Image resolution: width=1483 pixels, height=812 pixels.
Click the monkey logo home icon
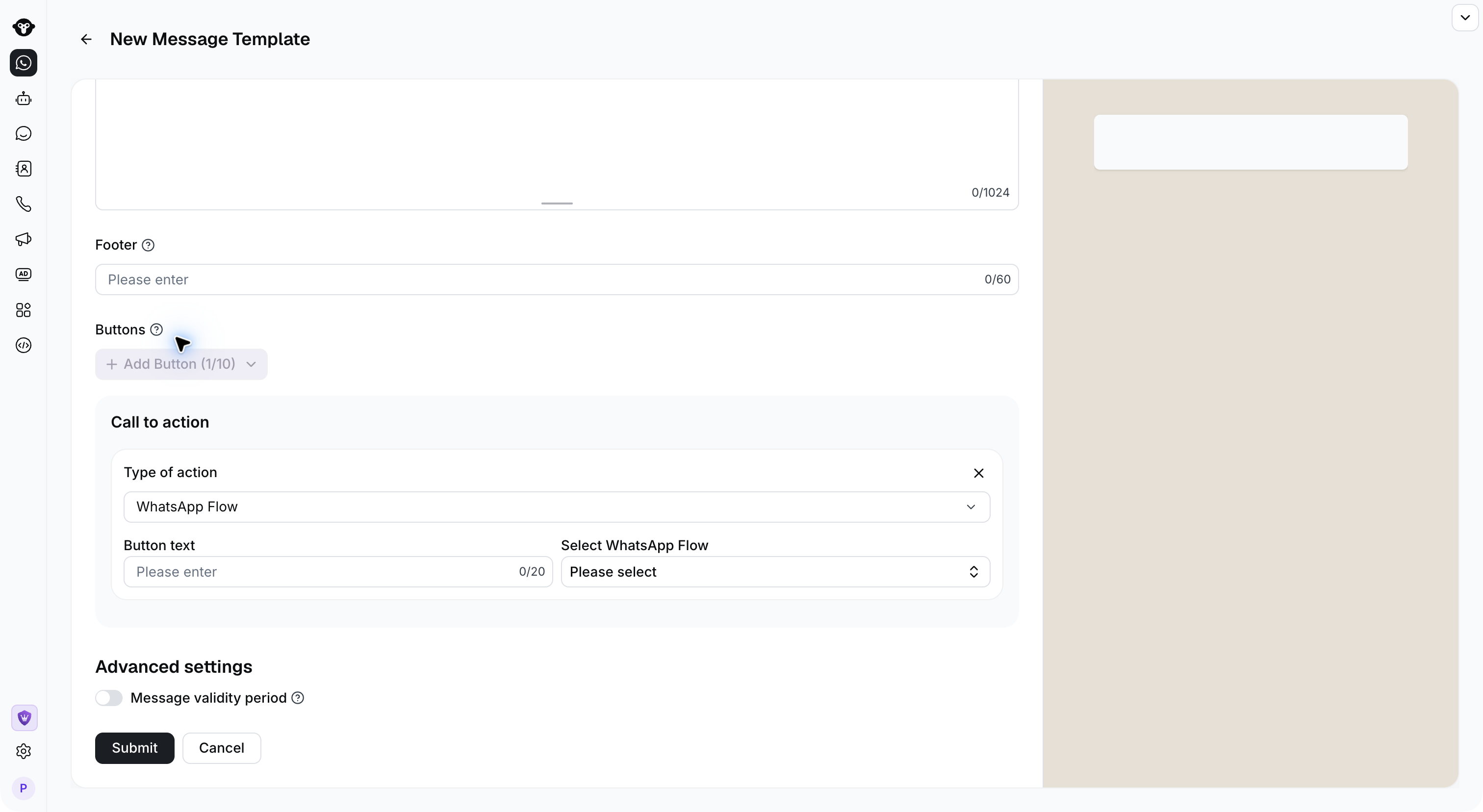pyautogui.click(x=24, y=27)
